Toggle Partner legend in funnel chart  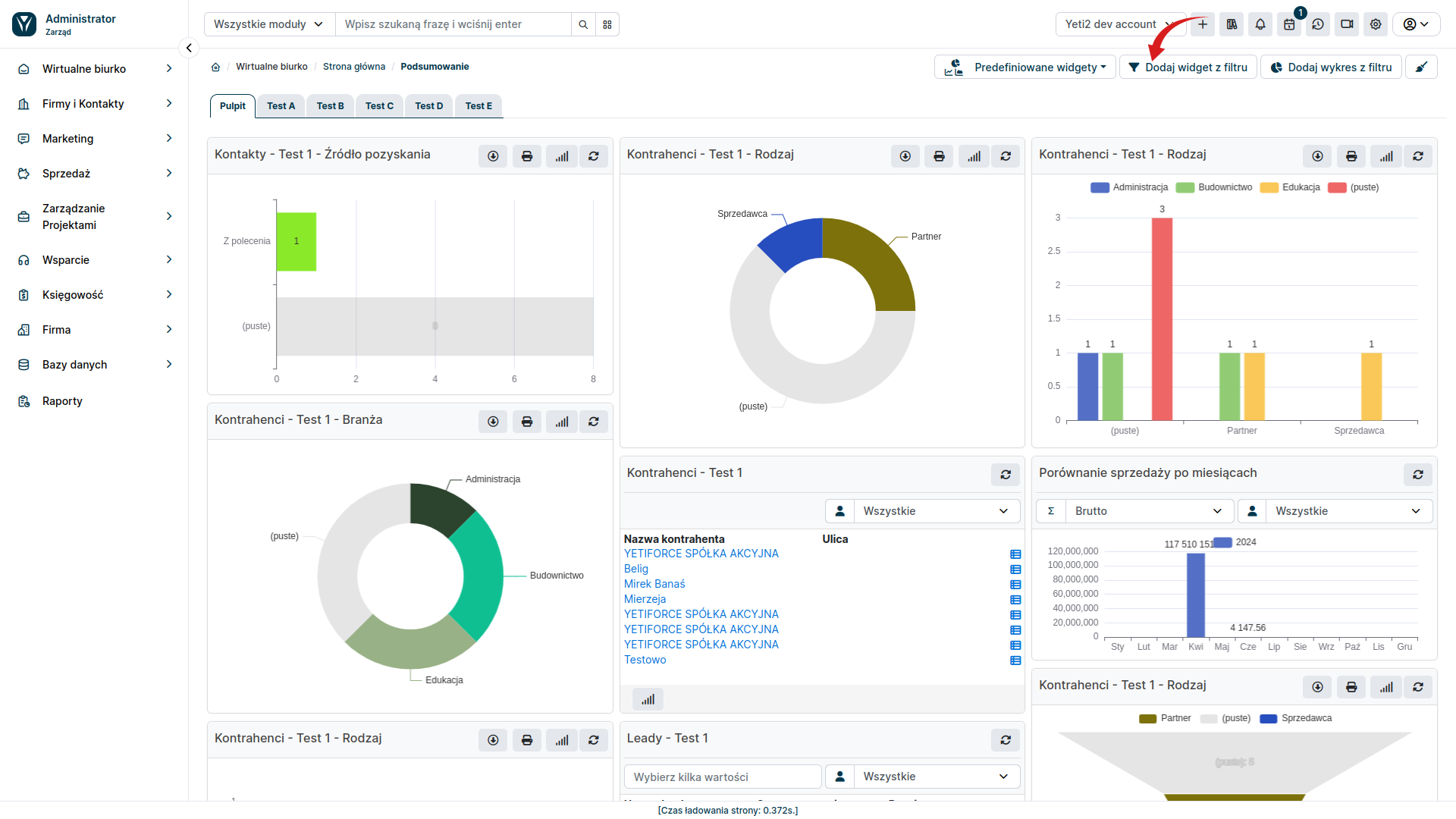click(1165, 718)
